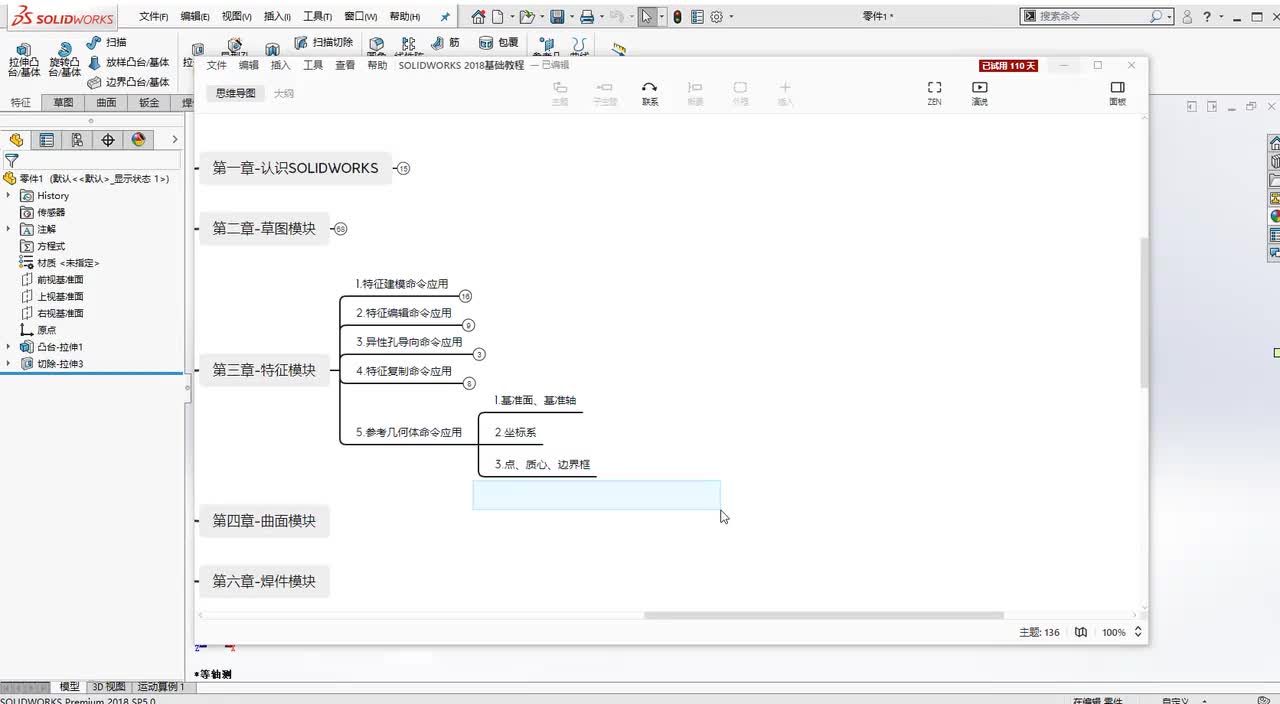Expand the 切除-拉伸3 feature
Viewport: 1280px width, 704px height.
coord(8,364)
